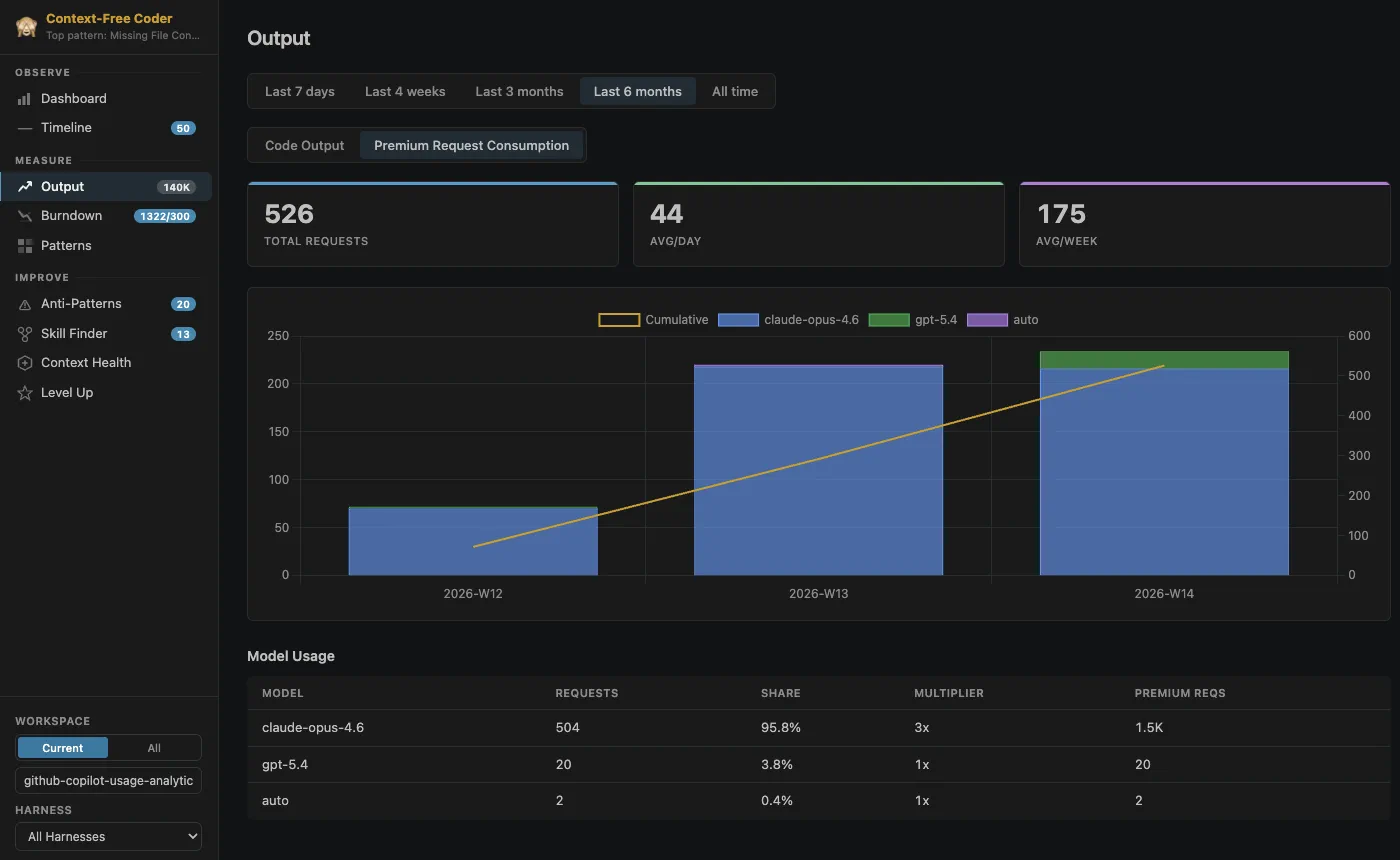Click the Cumulative yellow legend swatch
Image resolution: width=1400 pixels, height=860 pixels.
[619, 320]
